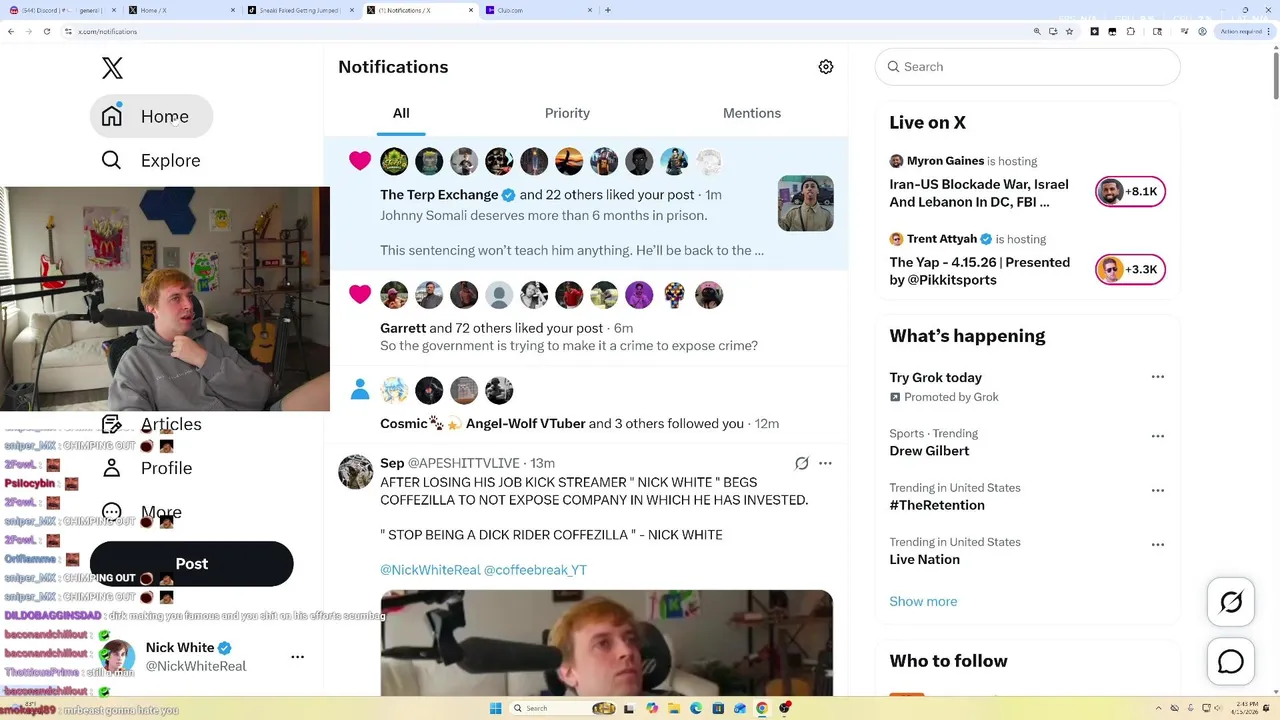Bookmark this page with star icon
The width and height of the screenshot is (1280, 720).
click(x=1070, y=31)
